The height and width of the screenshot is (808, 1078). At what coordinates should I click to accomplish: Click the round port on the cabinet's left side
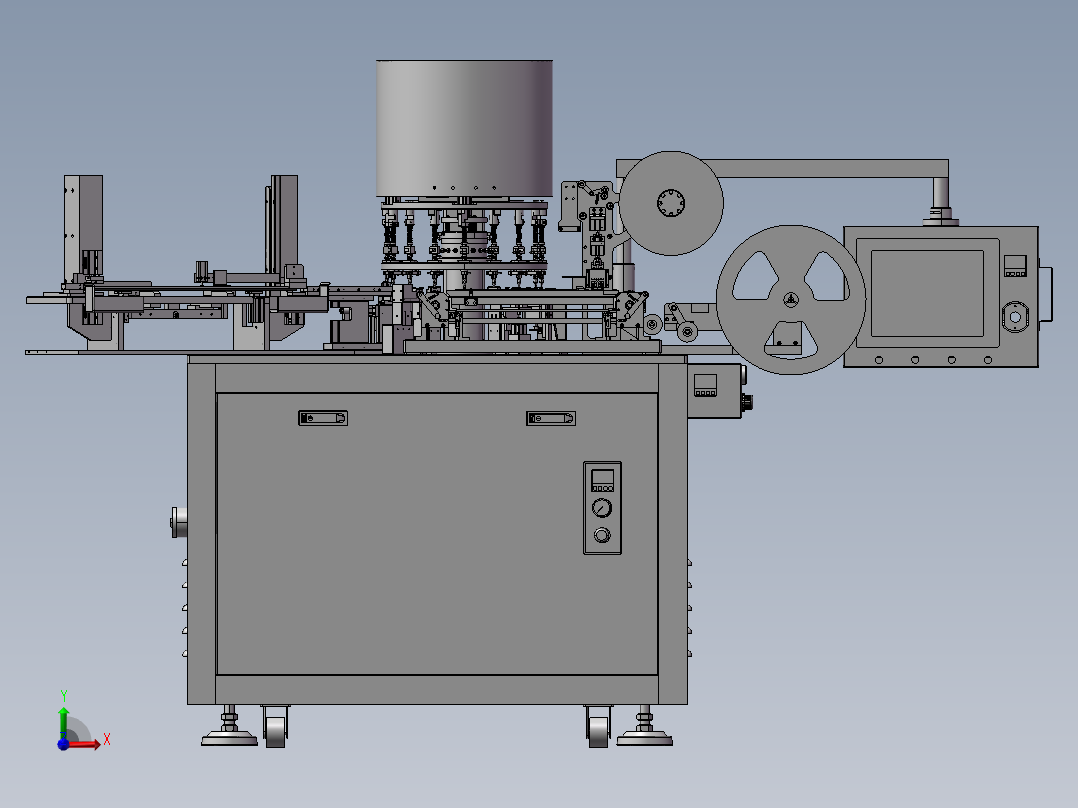(178, 522)
